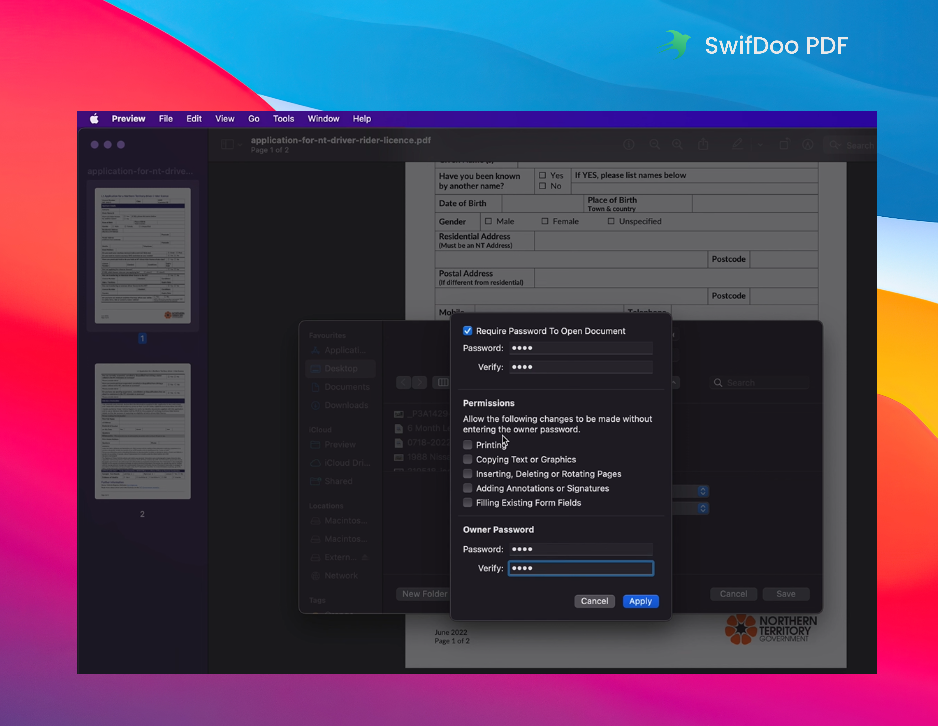Open the Preview app menu
Viewport: 938px width, 726px height.
(128, 118)
